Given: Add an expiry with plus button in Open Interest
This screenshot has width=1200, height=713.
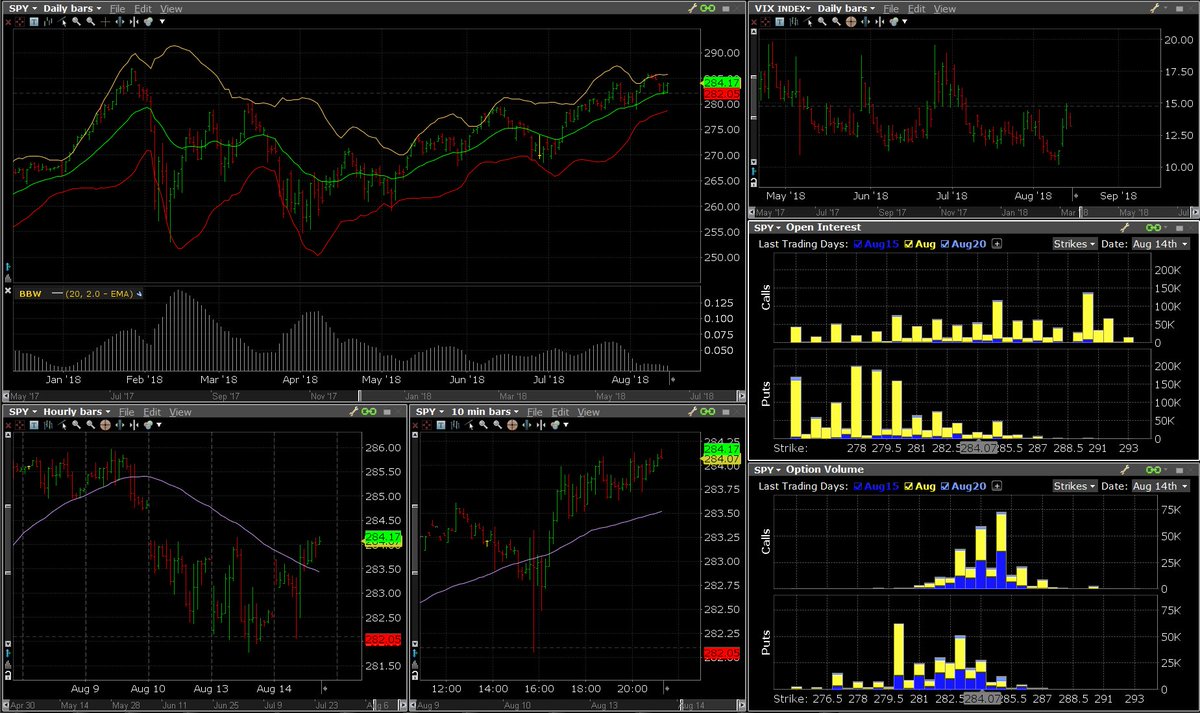Looking at the screenshot, I should point(996,244).
